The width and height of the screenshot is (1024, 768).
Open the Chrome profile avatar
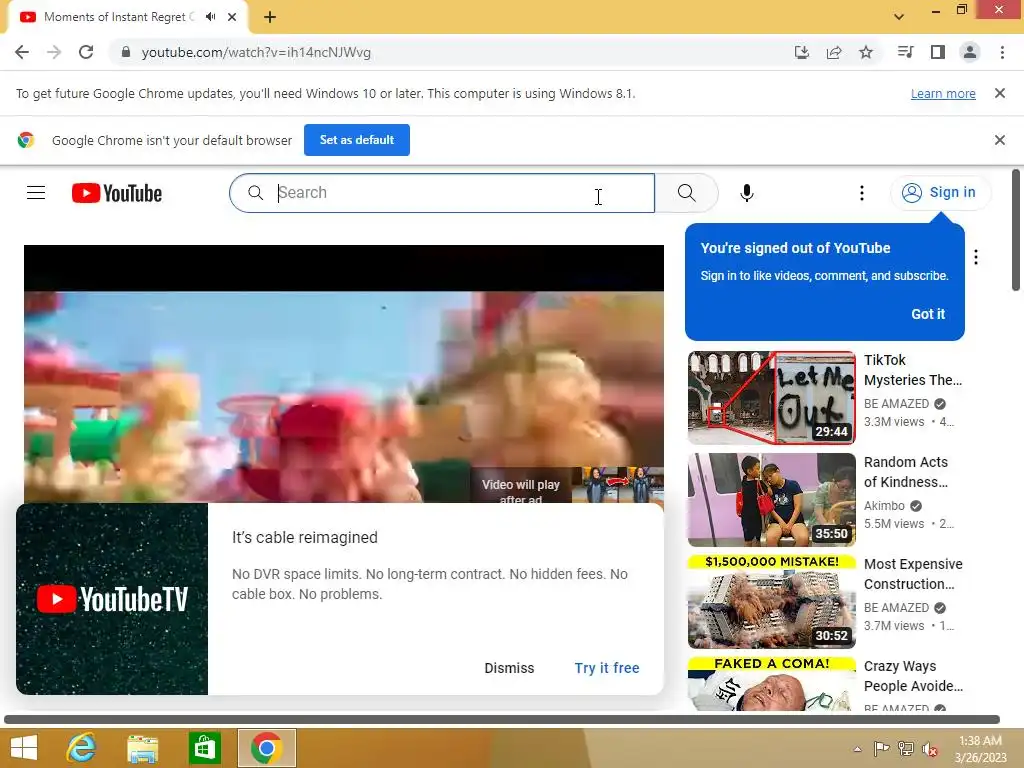pos(970,52)
